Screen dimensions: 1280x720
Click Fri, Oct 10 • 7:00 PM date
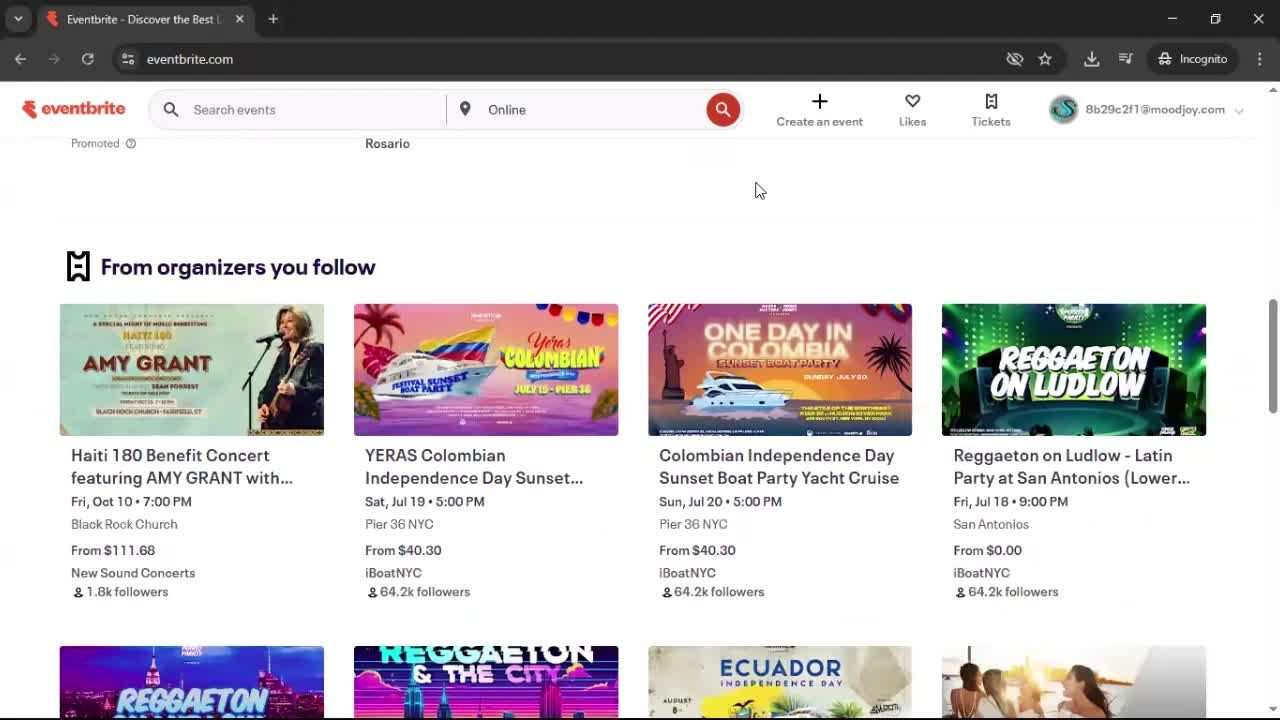click(x=131, y=502)
